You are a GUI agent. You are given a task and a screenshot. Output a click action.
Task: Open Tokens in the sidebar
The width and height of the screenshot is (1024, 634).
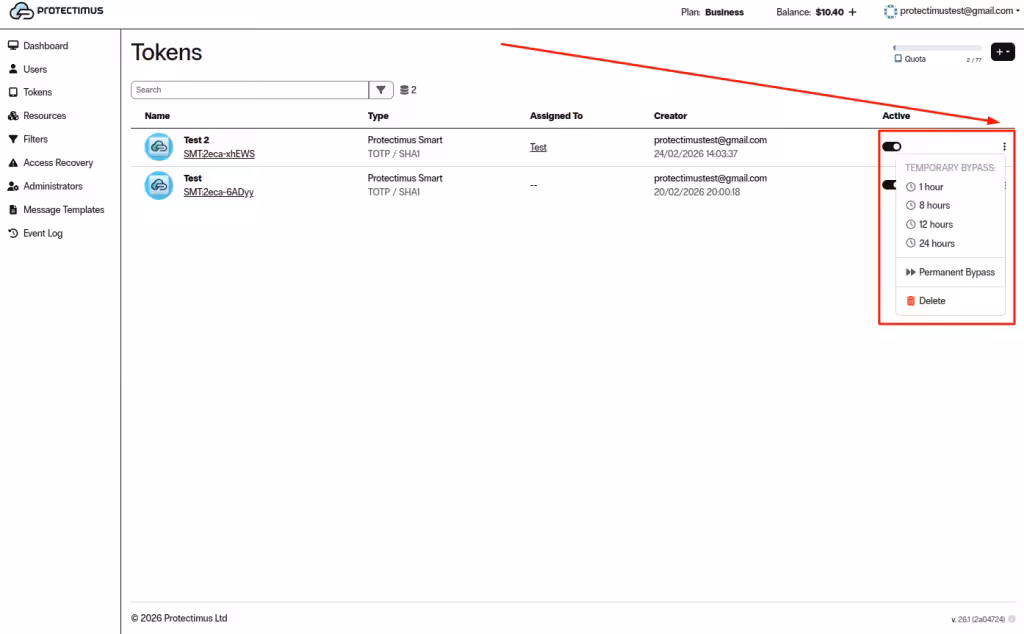click(x=37, y=92)
